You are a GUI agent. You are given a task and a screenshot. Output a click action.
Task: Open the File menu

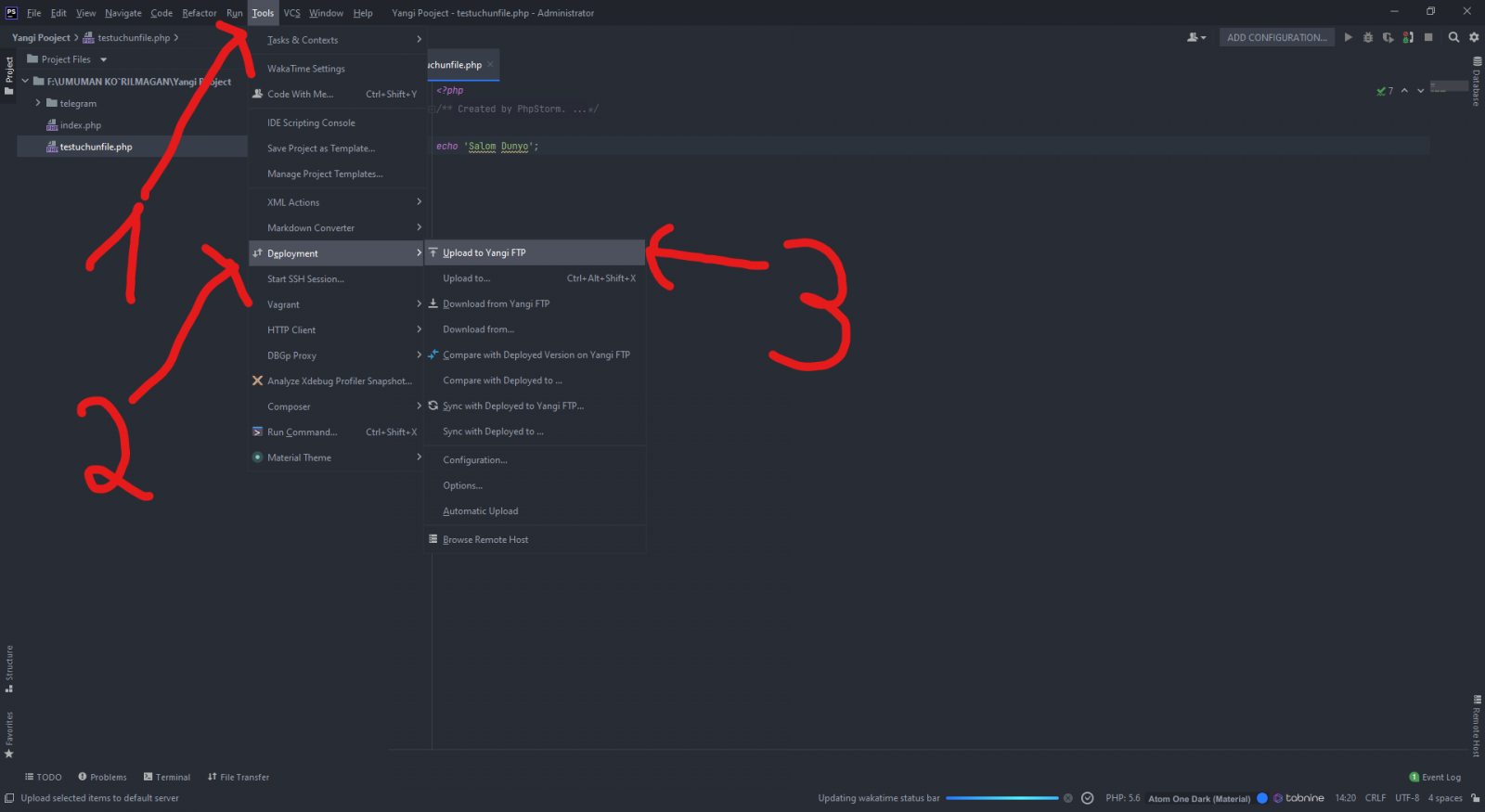click(33, 13)
